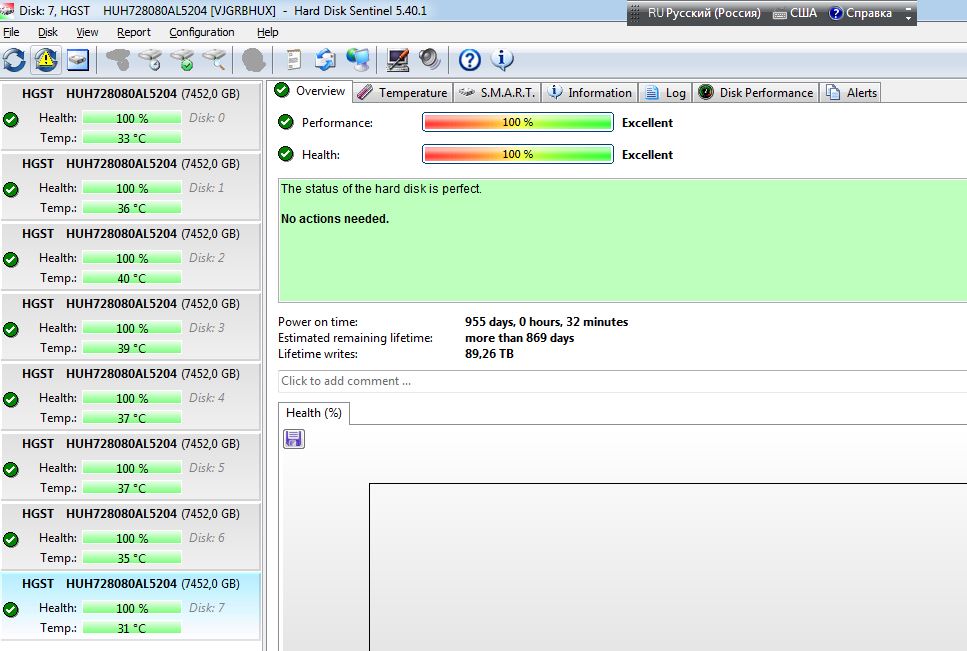Select the HGST disk labelled Disk: 5

(131, 466)
